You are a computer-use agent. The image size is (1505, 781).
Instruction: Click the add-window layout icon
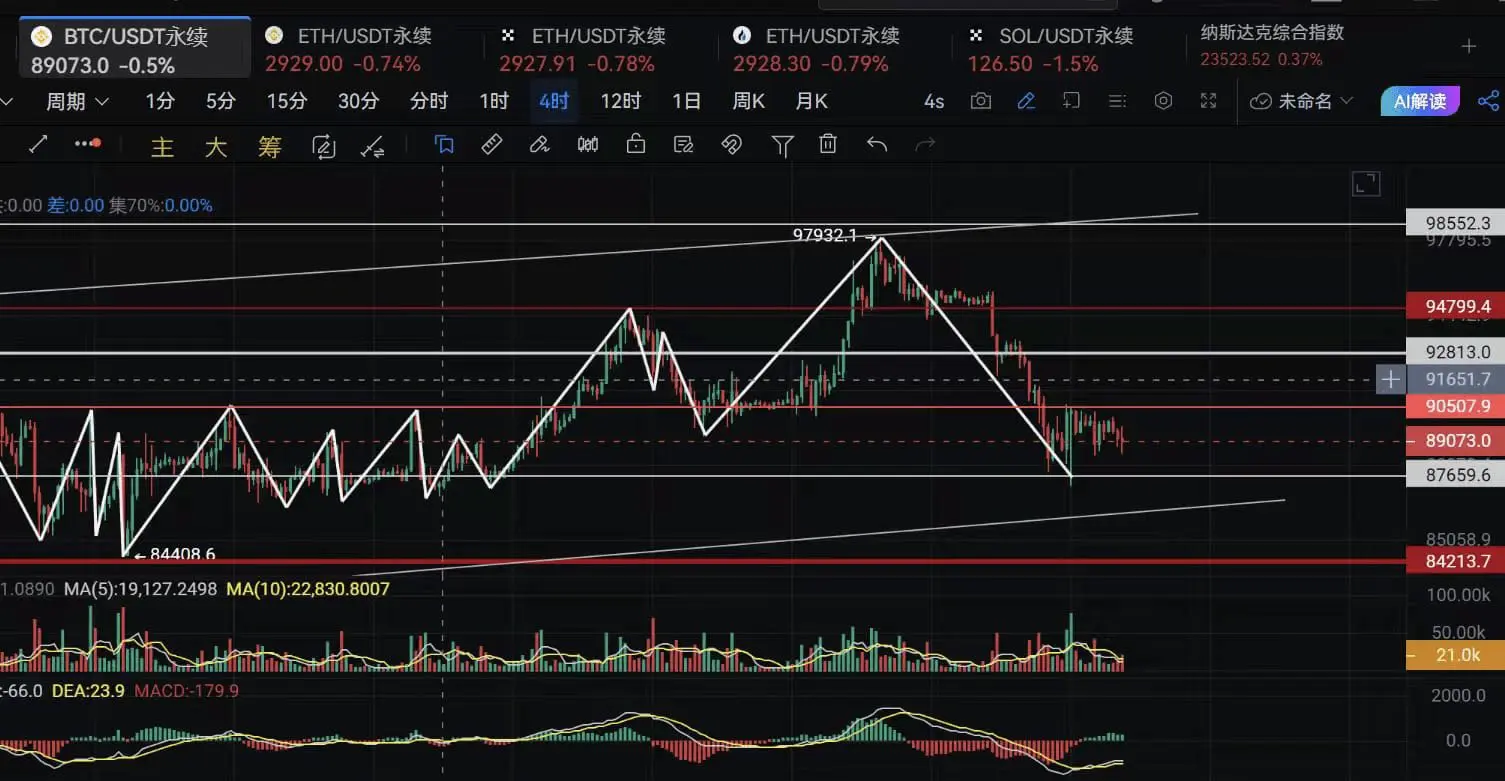[1071, 101]
